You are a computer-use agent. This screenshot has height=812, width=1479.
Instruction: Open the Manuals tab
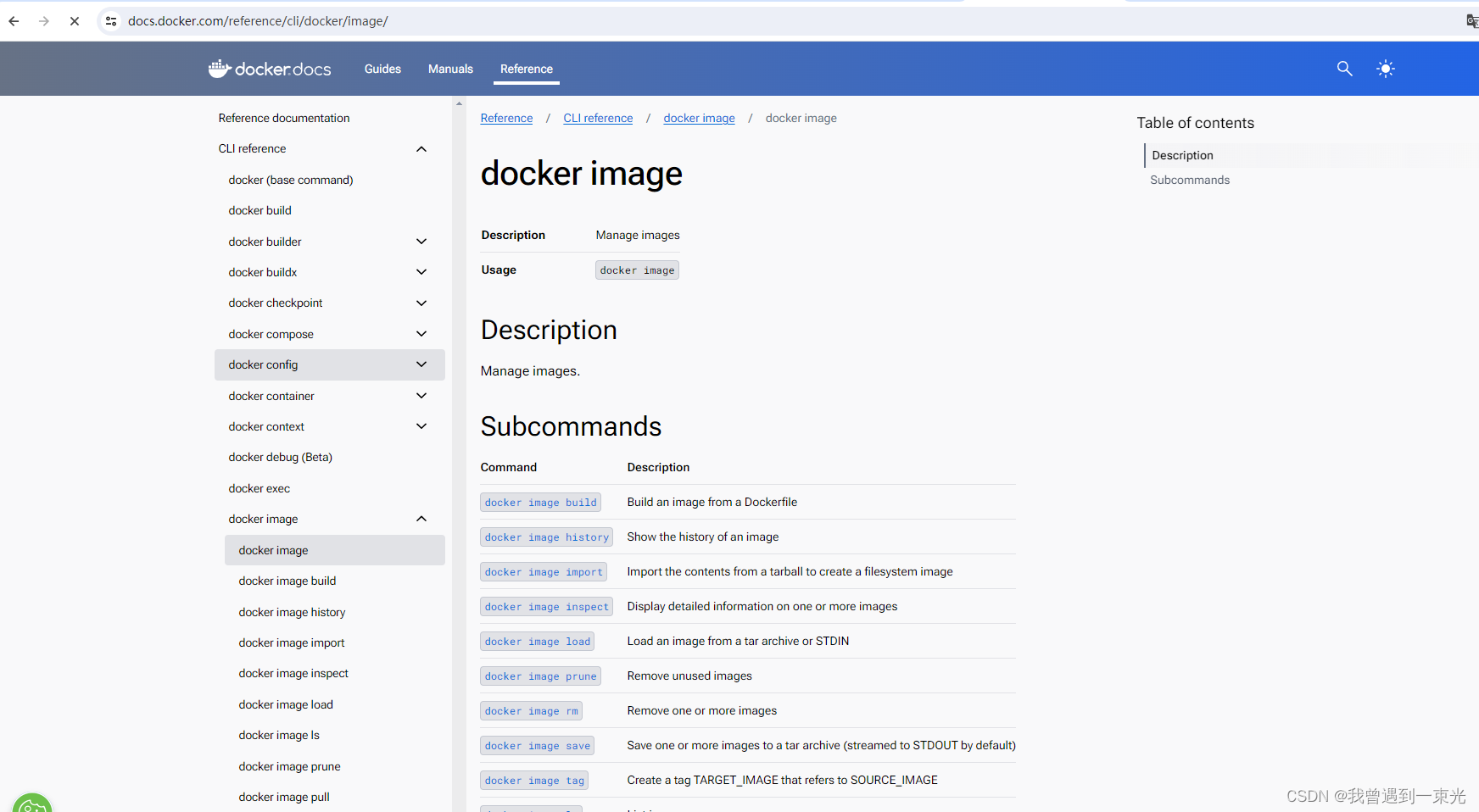[450, 69]
